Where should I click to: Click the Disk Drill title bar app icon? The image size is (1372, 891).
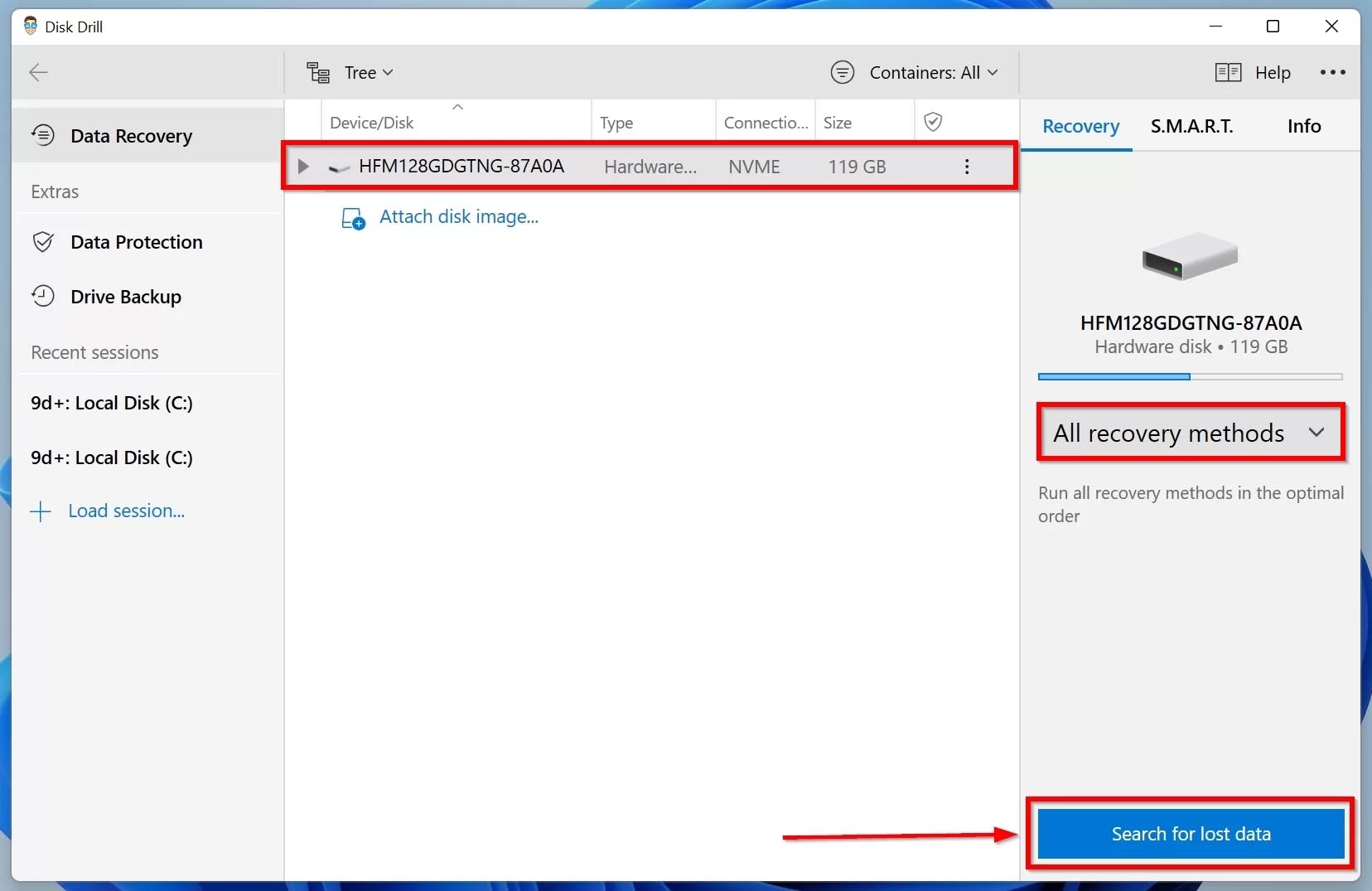pos(31,26)
